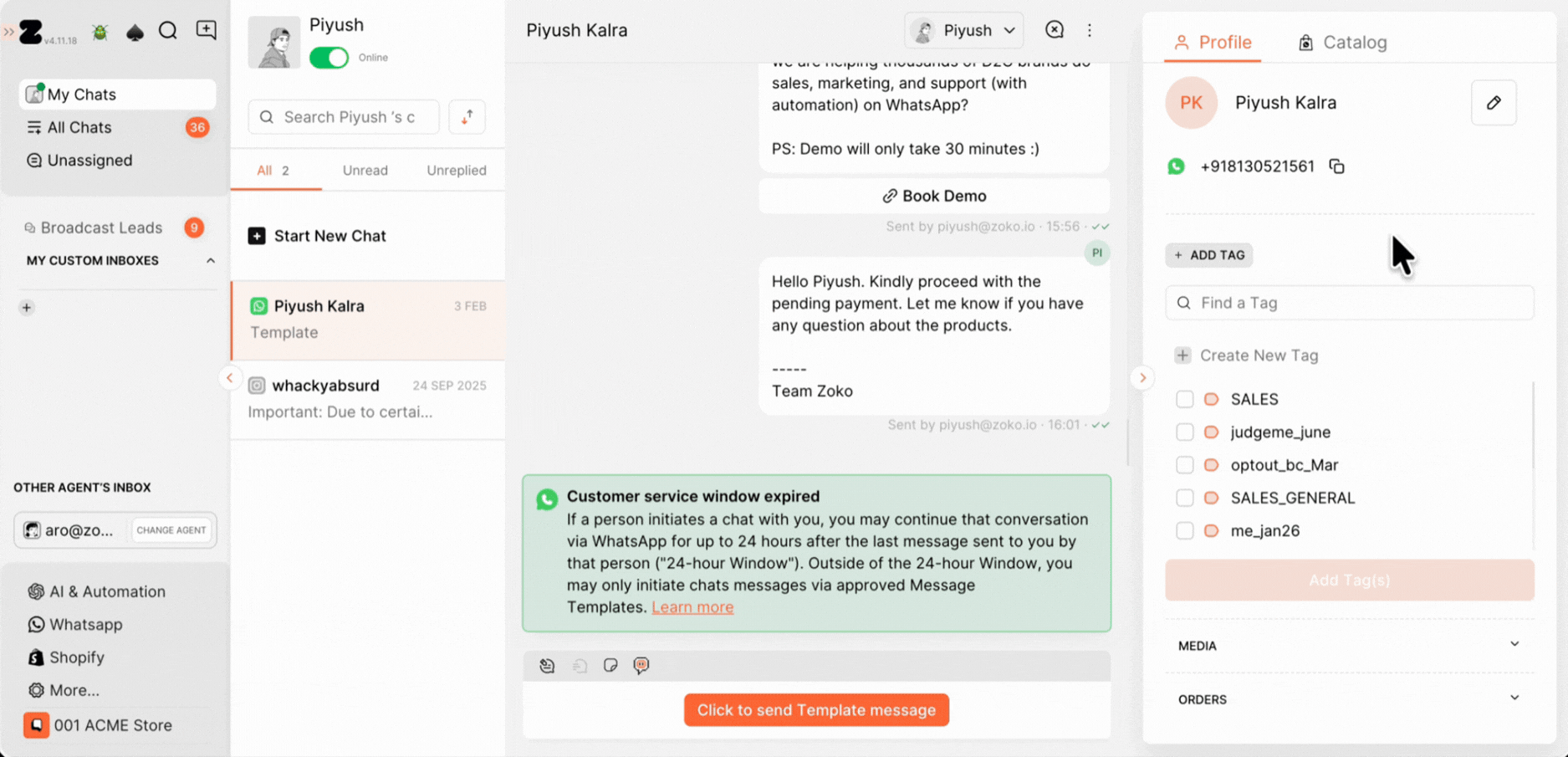
Task: Focus Search Piyush's chats field
Action: [344, 117]
